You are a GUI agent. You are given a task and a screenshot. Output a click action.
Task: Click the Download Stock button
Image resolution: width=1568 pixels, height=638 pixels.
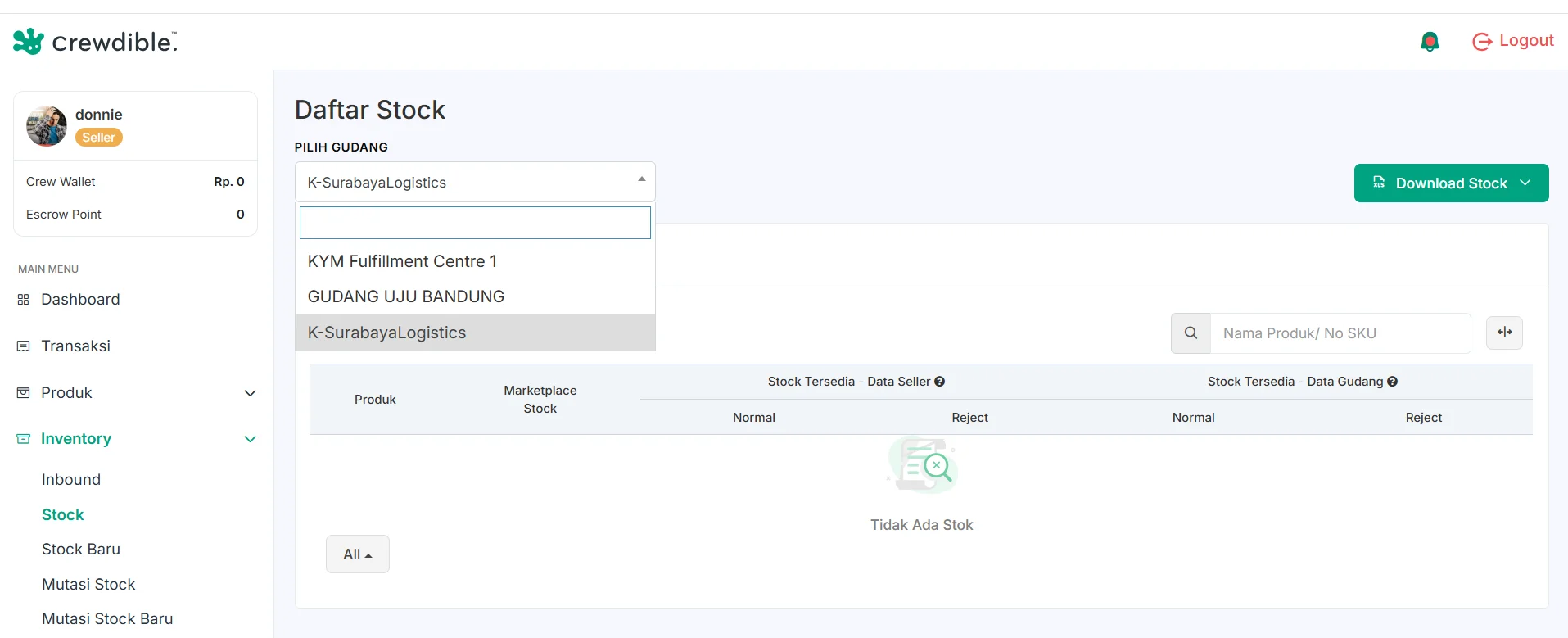coord(1451,183)
